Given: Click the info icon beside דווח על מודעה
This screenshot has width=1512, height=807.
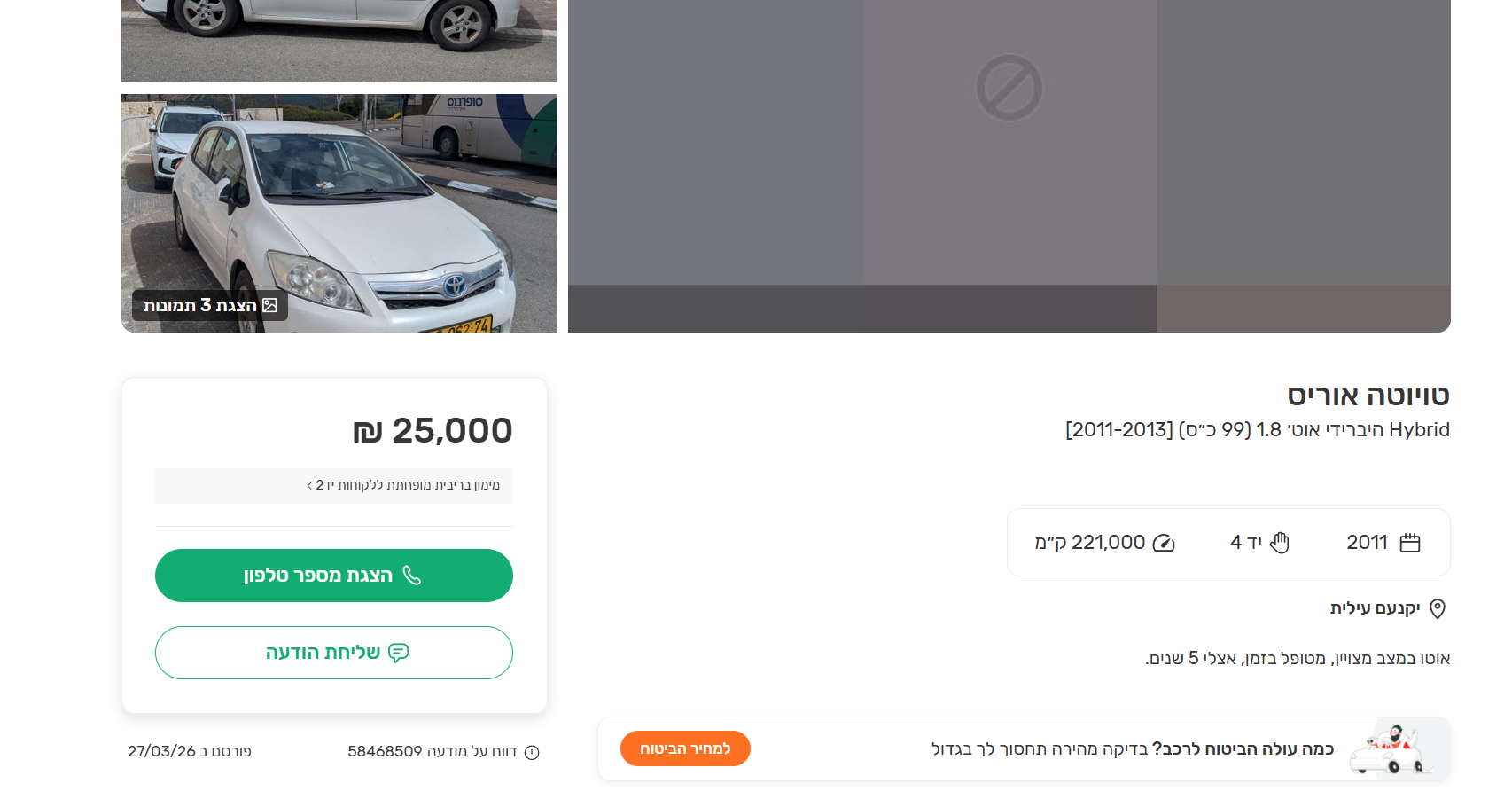Looking at the screenshot, I should coord(532,753).
